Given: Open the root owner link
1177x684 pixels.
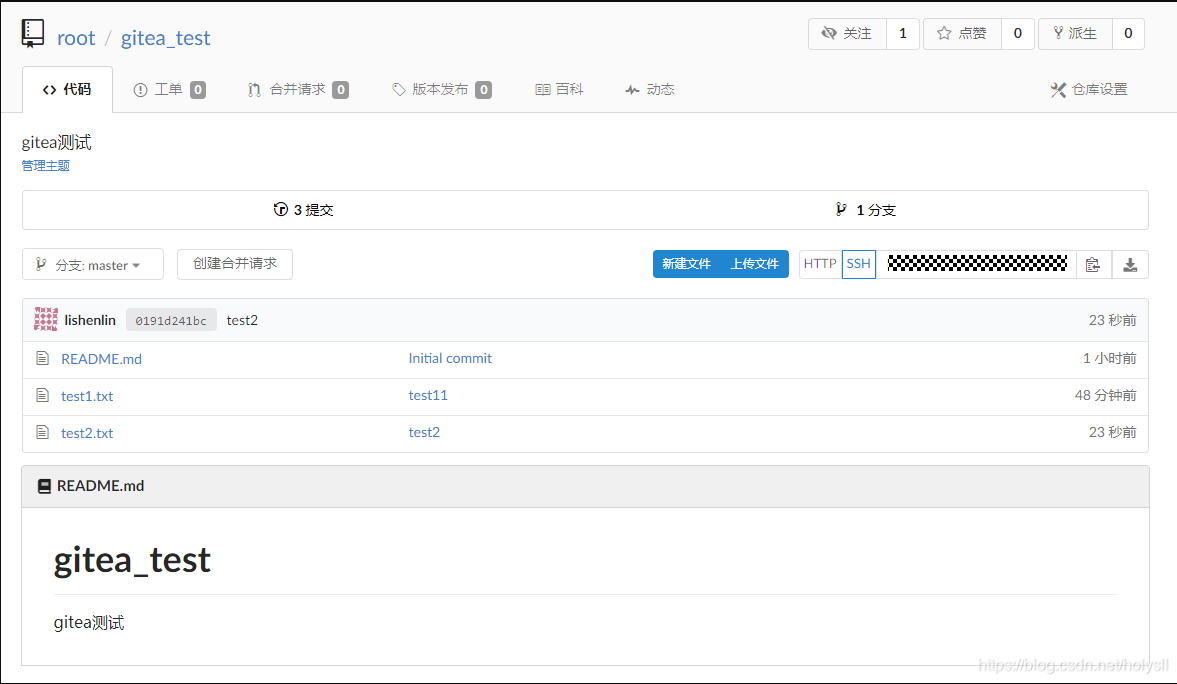Looking at the screenshot, I should coord(76,38).
